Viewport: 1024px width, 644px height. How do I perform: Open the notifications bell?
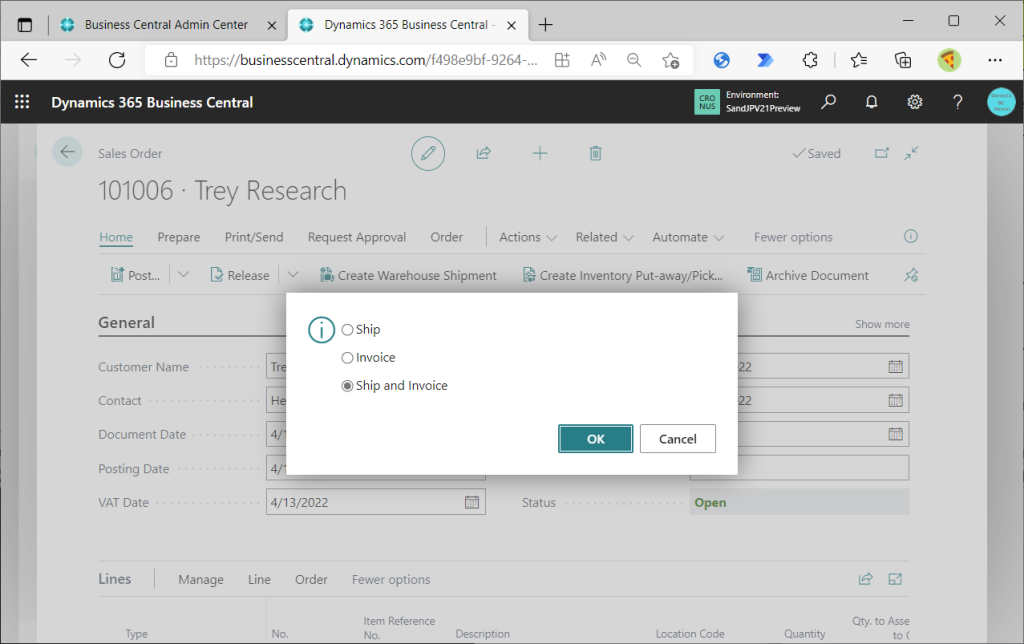point(871,102)
